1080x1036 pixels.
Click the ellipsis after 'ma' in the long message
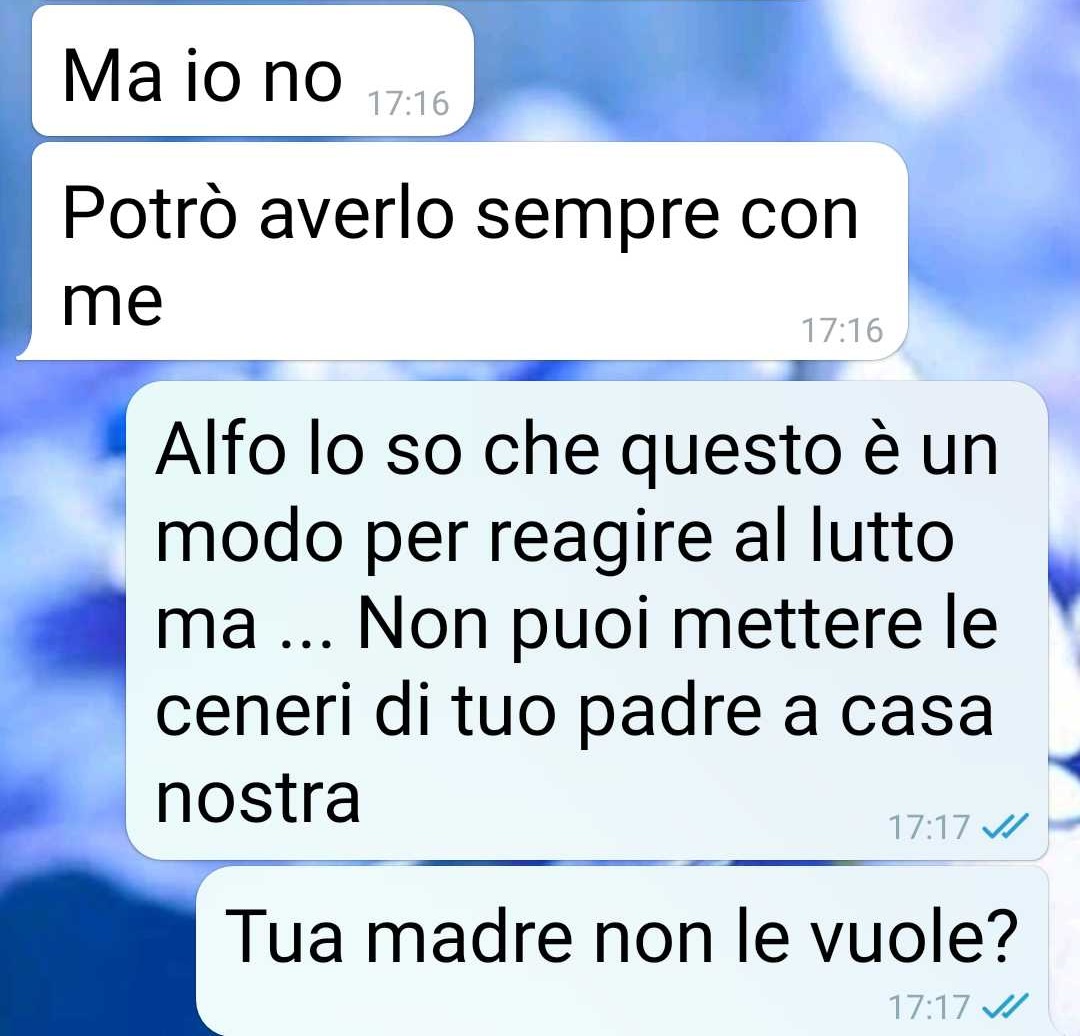click(x=307, y=644)
